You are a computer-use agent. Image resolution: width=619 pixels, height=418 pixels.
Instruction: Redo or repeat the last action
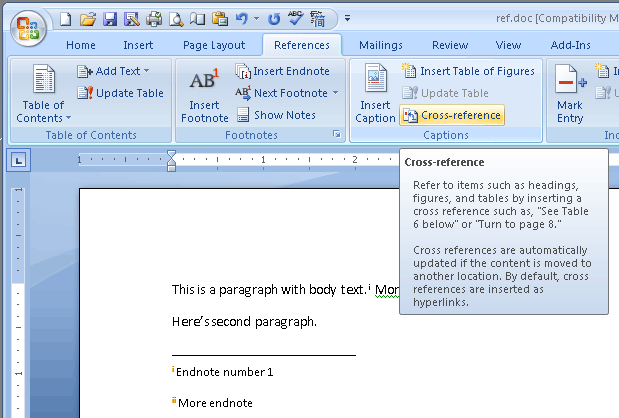(274, 19)
